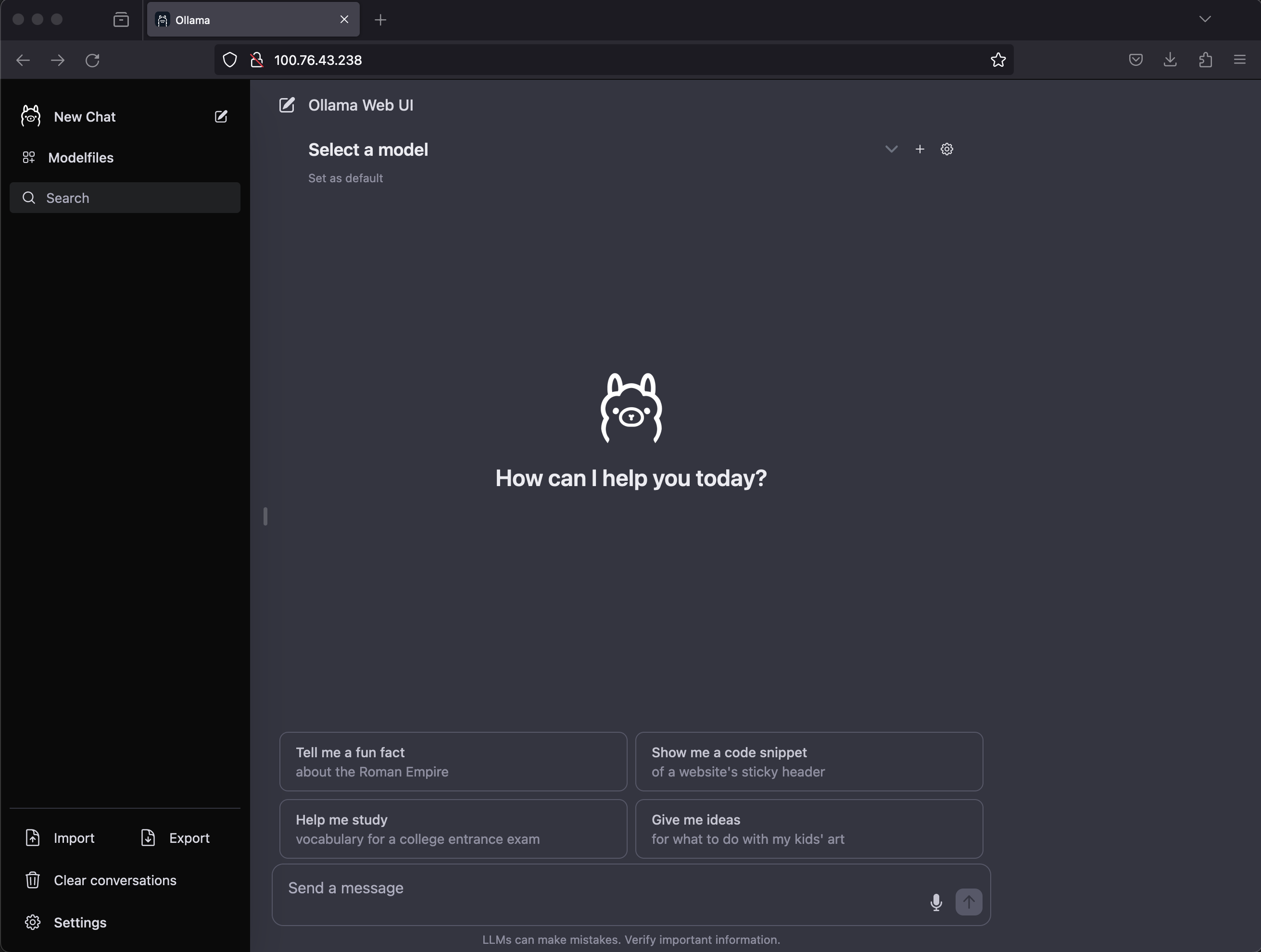
Task: Click the Ollama llama logo in sidebar
Action: (x=31, y=116)
